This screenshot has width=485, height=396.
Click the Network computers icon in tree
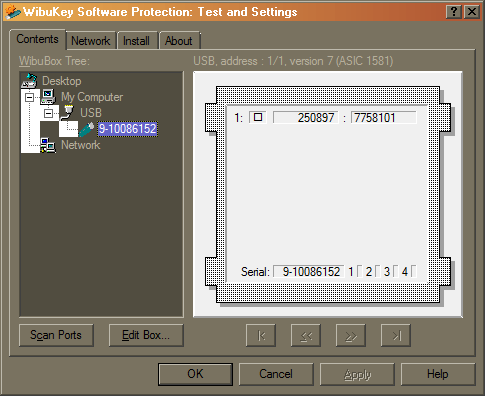[48, 145]
